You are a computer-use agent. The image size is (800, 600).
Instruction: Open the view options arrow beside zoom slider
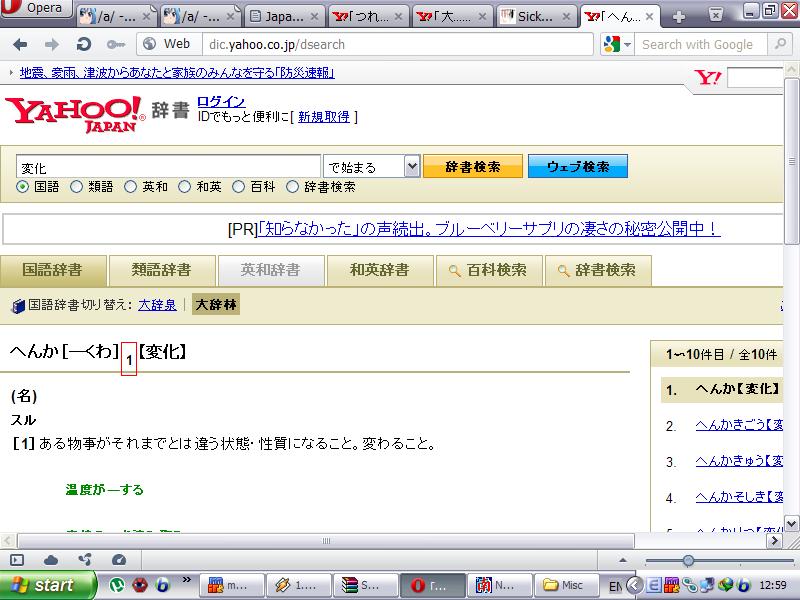click(622, 560)
